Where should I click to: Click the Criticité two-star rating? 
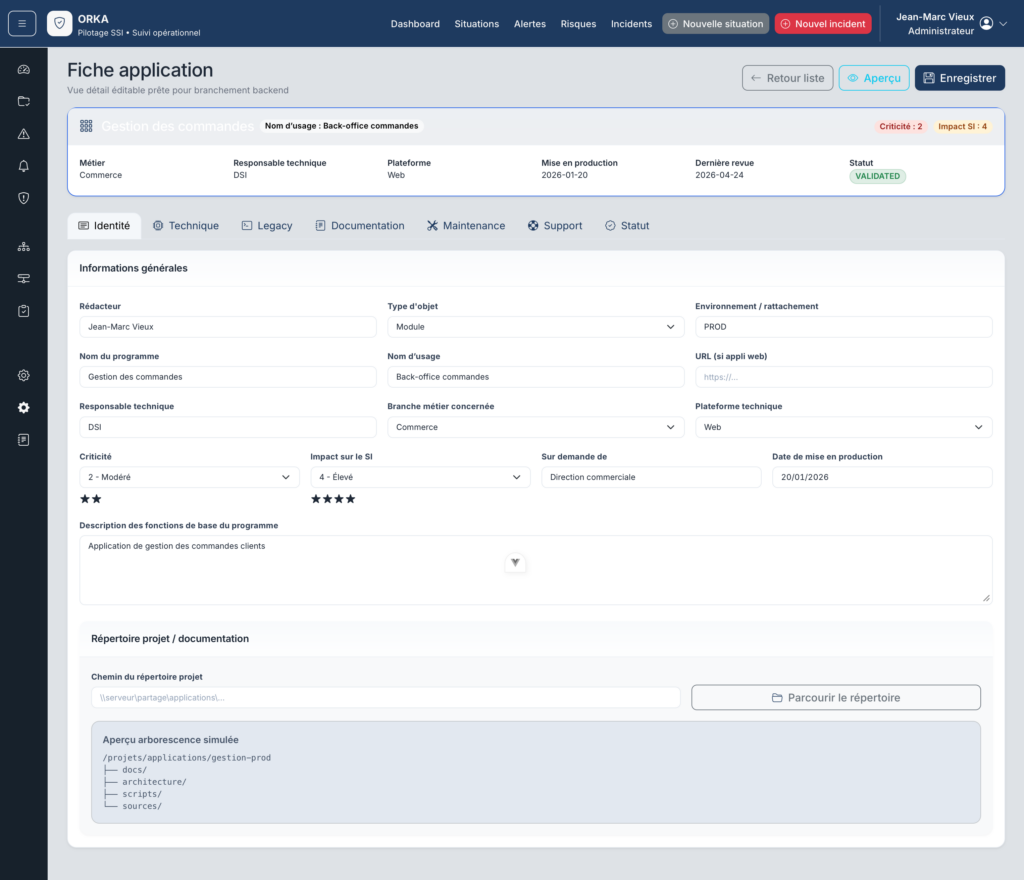[x=91, y=499]
